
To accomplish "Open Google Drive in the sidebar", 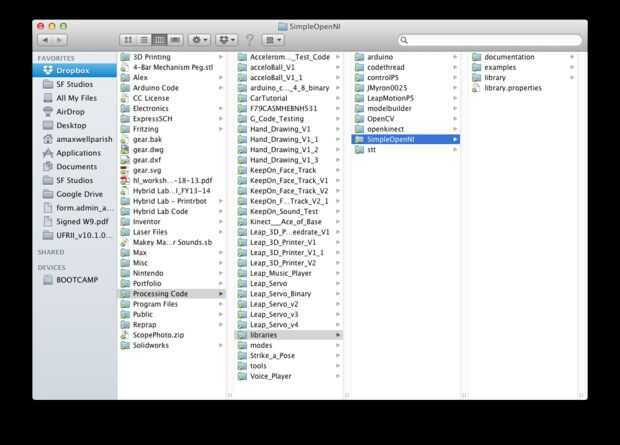I will pyautogui.click(x=75, y=194).
